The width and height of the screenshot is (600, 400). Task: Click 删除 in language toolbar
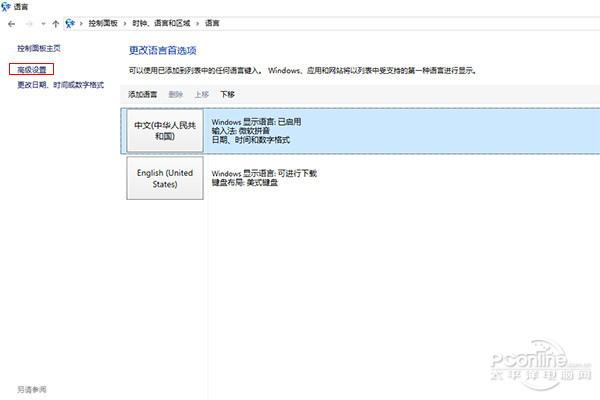pos(176,95)
